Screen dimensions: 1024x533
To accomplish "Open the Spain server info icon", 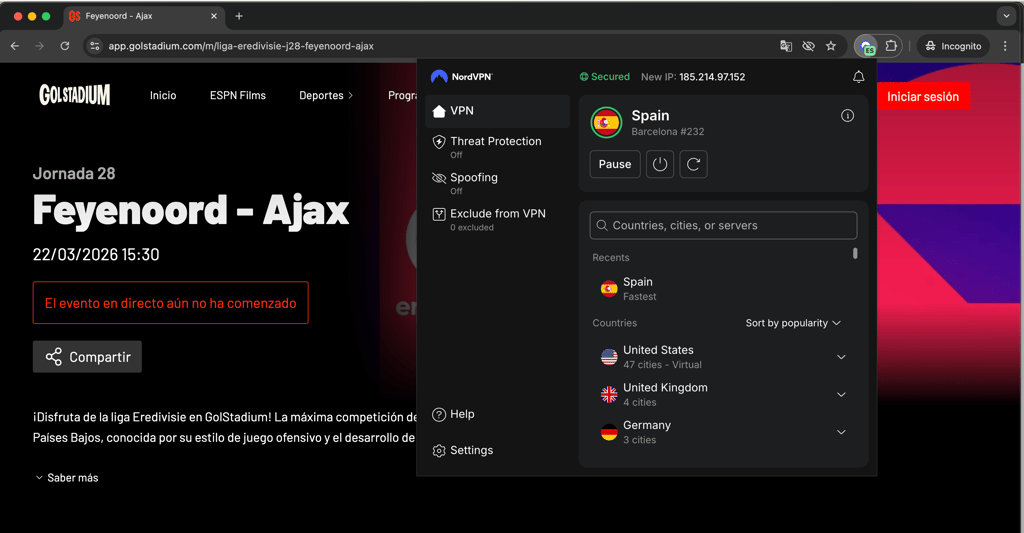I will 847,116.
